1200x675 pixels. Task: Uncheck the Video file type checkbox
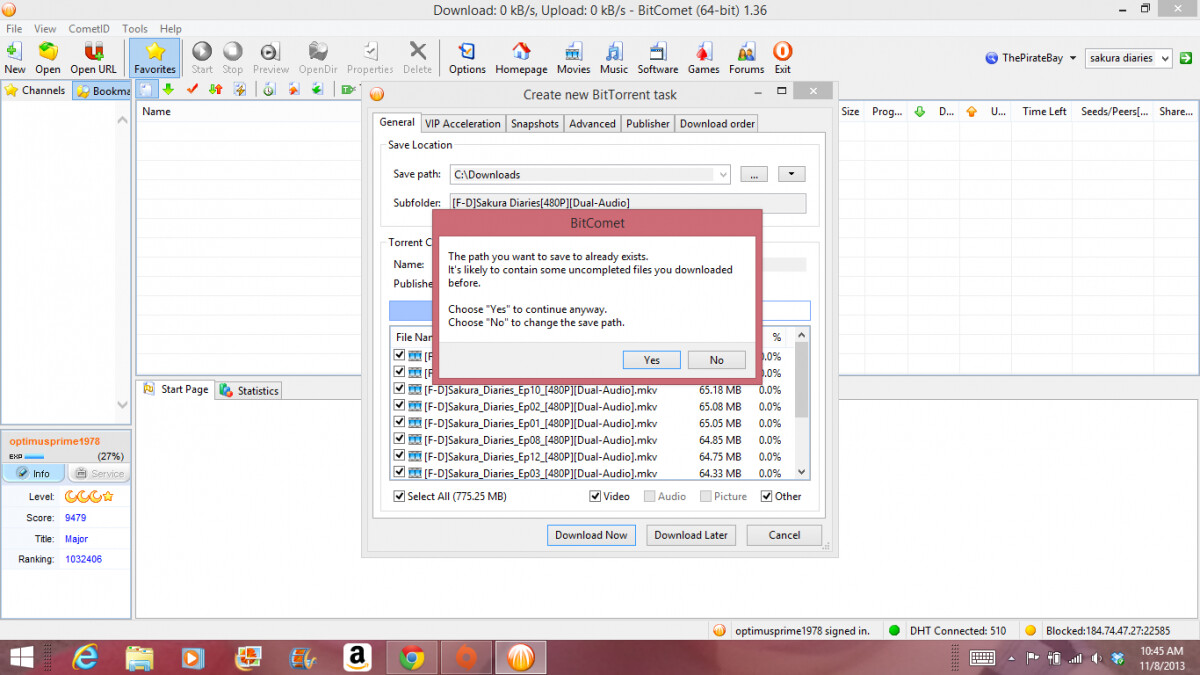593,496
